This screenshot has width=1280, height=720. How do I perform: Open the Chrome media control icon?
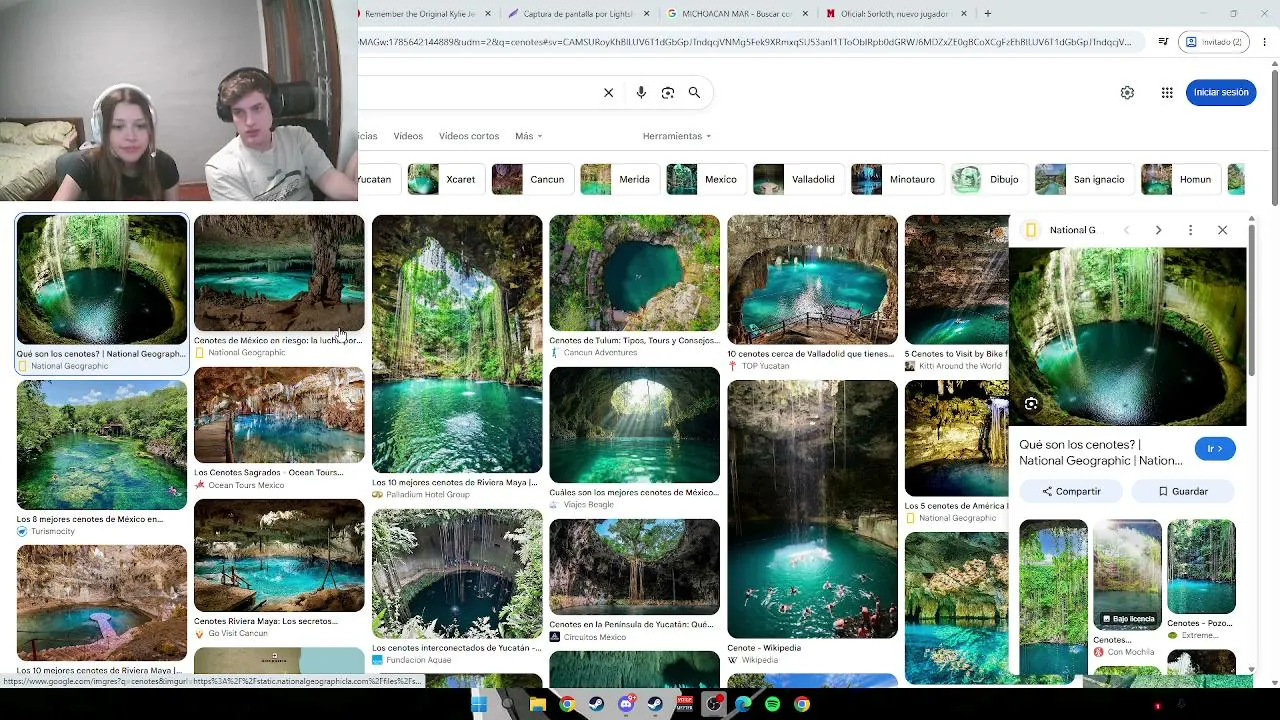(1163, 42)
